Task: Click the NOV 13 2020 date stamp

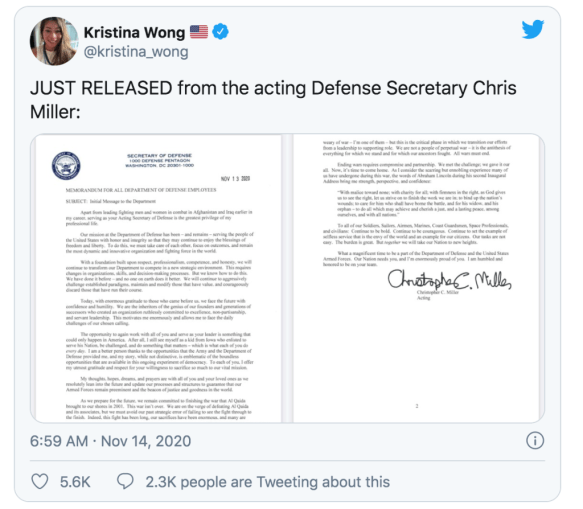Action: 235,179
